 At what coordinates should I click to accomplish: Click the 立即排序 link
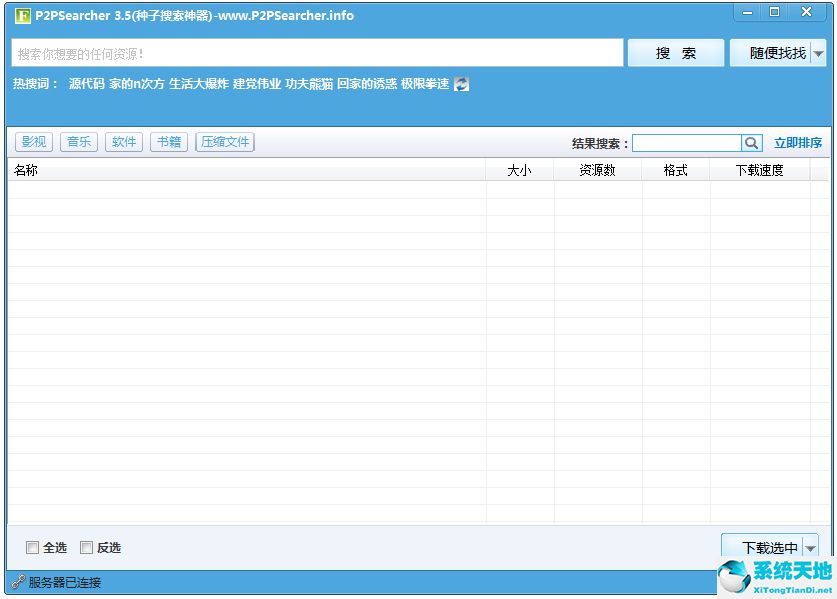pyautogui.click(x=798, y=143)
